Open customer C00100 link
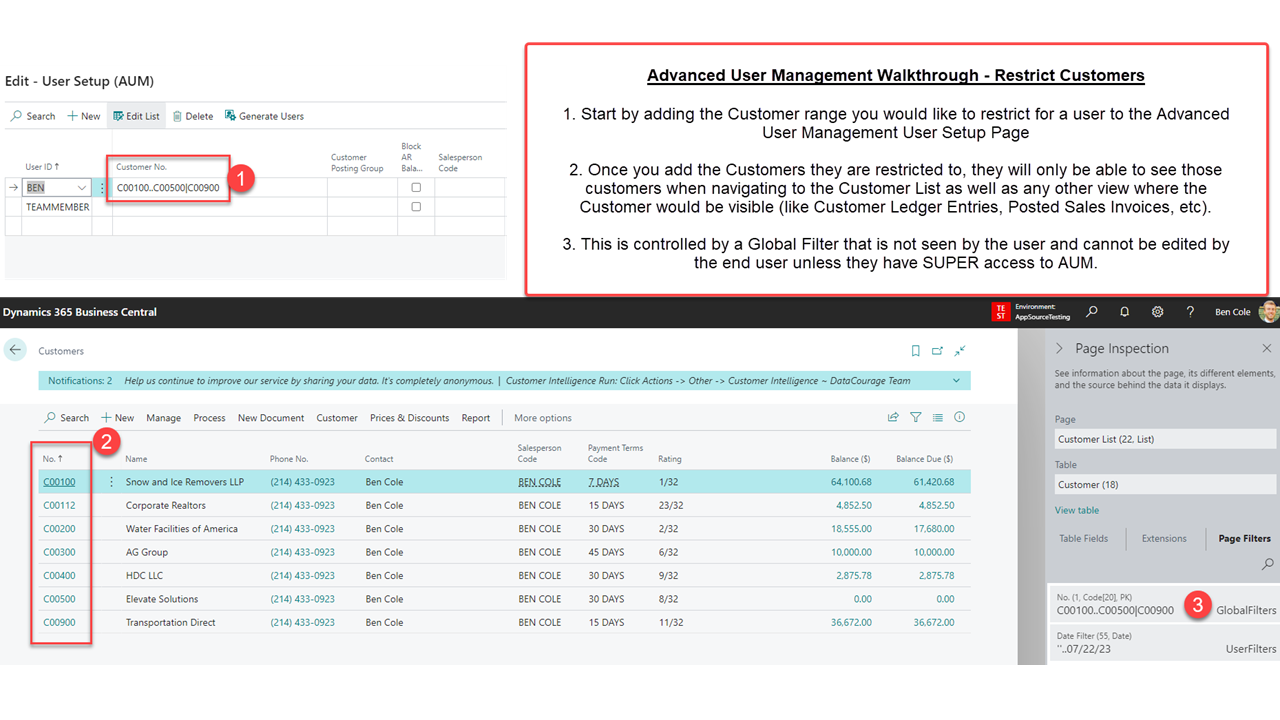 click(x=59, y=482)
